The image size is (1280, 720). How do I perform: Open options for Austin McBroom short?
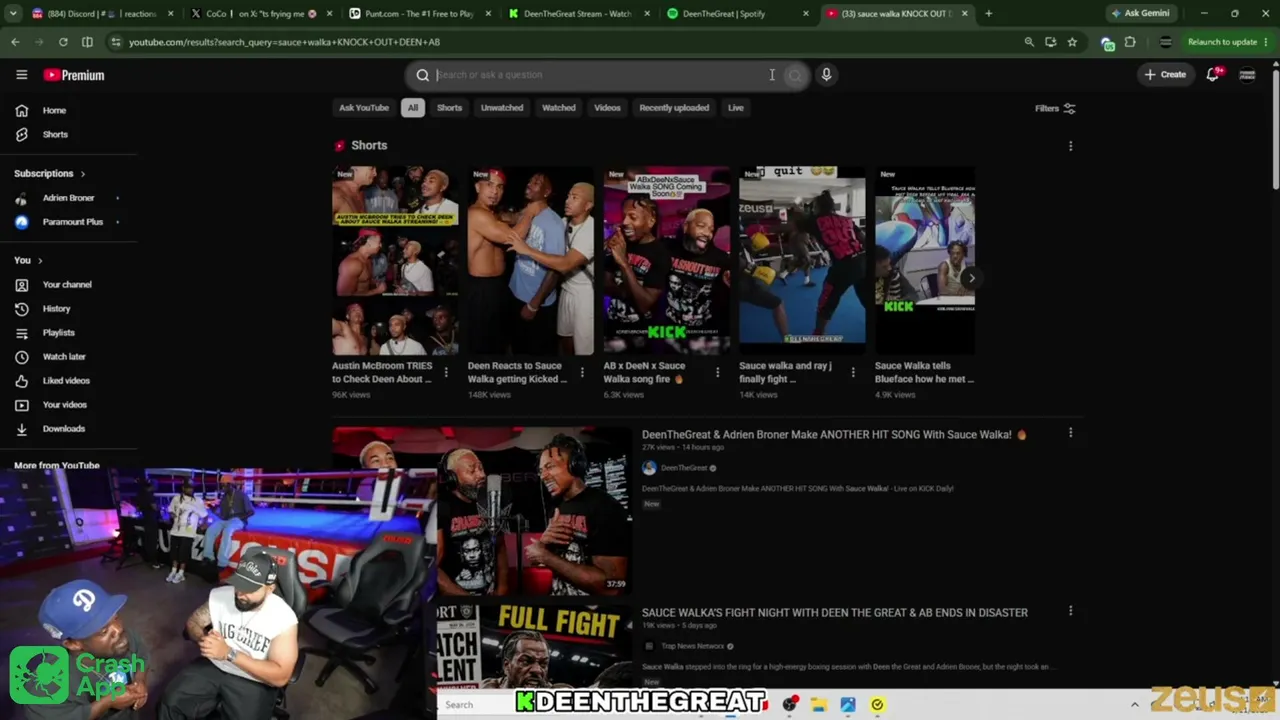click(446, 372)
